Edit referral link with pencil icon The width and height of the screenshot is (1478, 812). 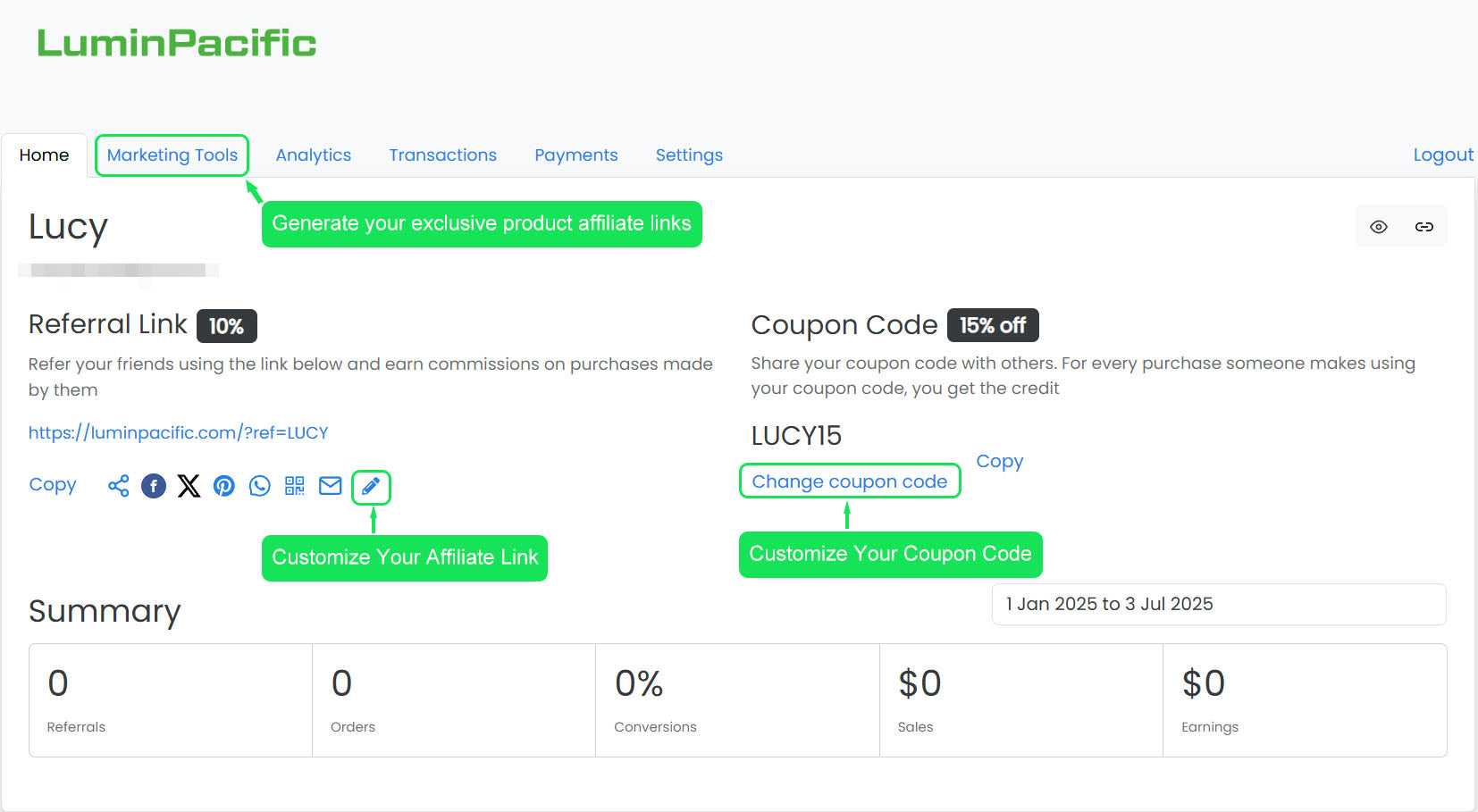(371, 486)
